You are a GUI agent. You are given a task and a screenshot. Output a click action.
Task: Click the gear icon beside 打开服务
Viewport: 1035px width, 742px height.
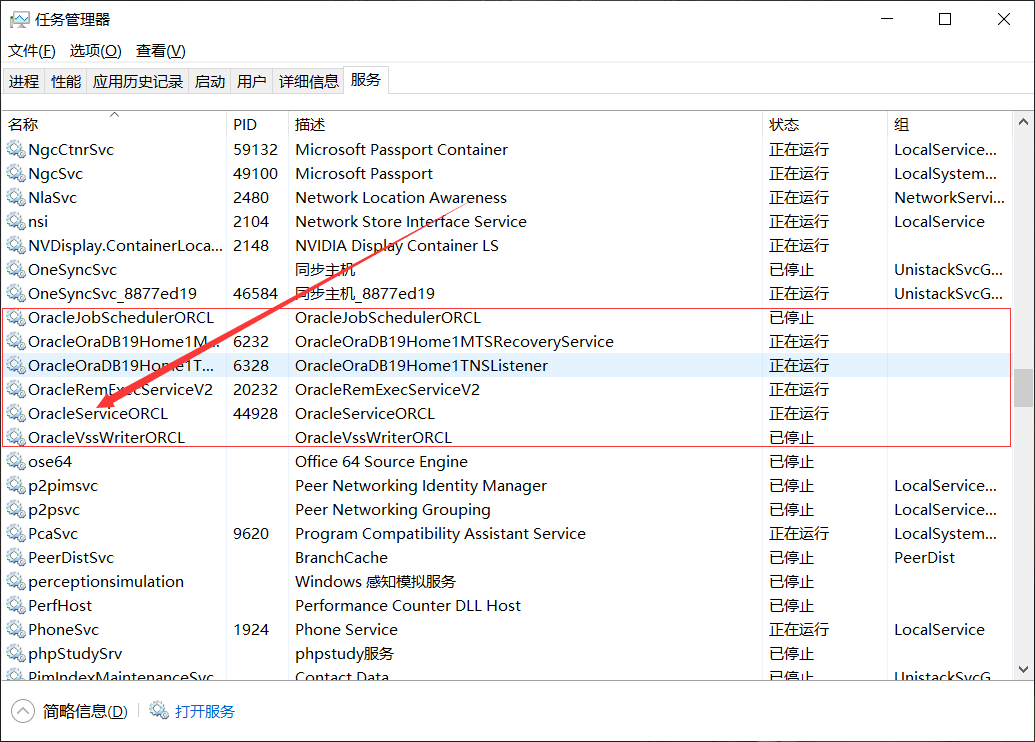pyautogui.click(x=159, y=711)
